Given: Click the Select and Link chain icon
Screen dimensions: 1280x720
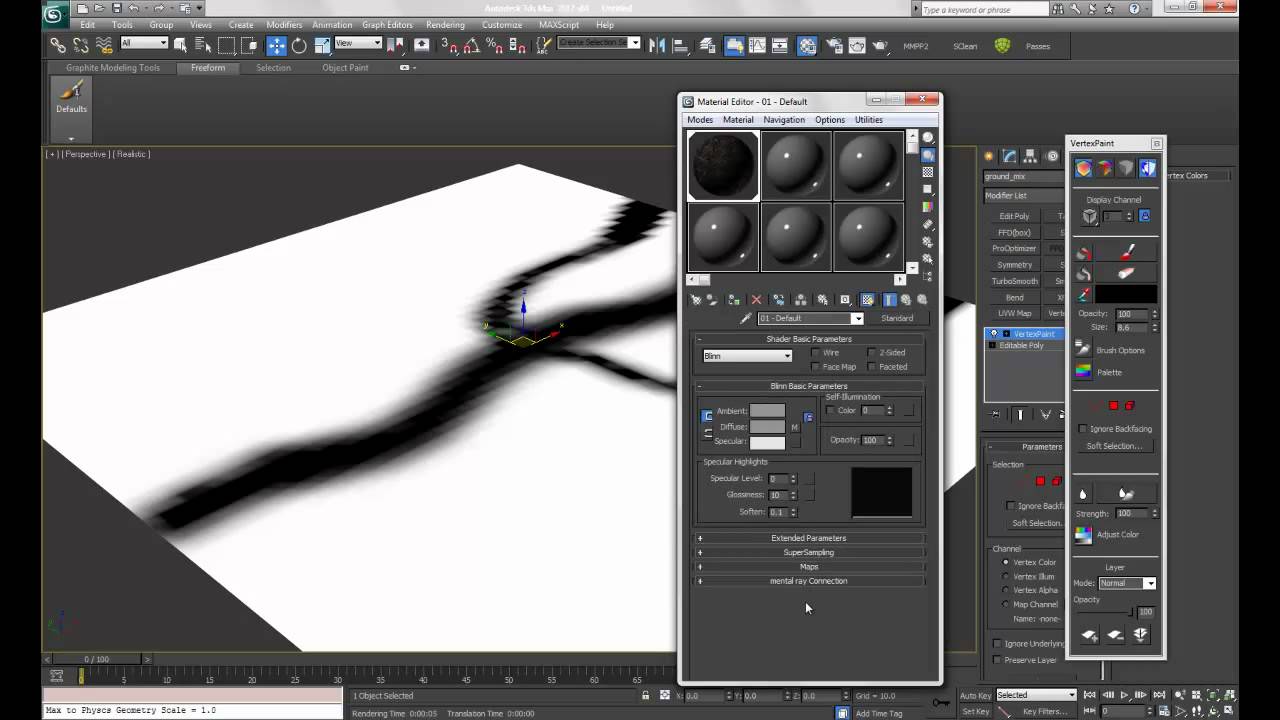Looking at the screenshot, I should (58, 45).
